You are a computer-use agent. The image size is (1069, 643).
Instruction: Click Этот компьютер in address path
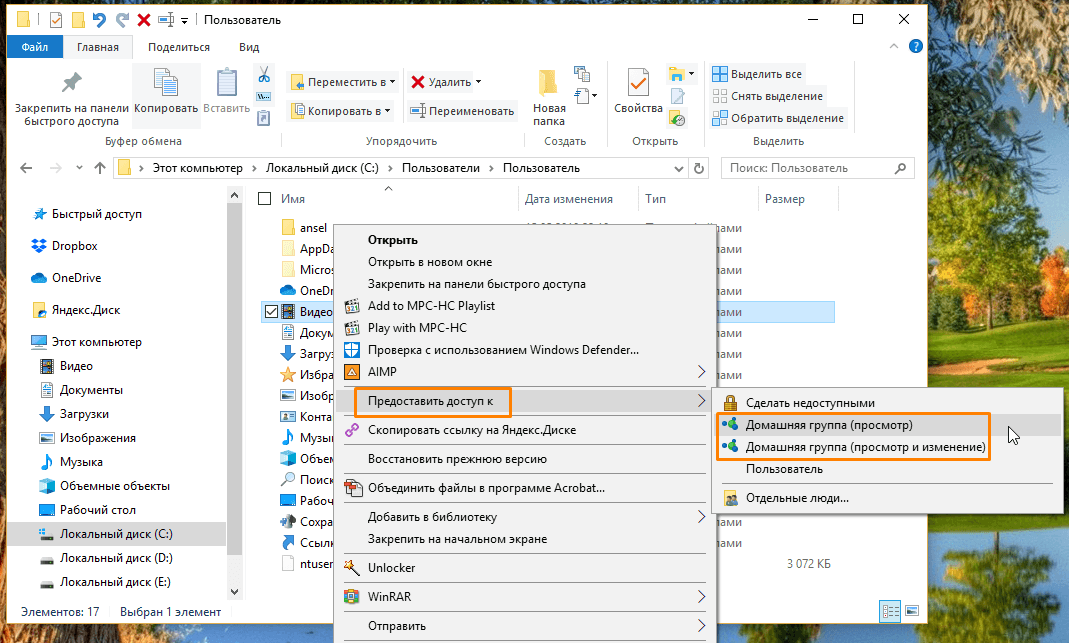(x=198, y=168)
